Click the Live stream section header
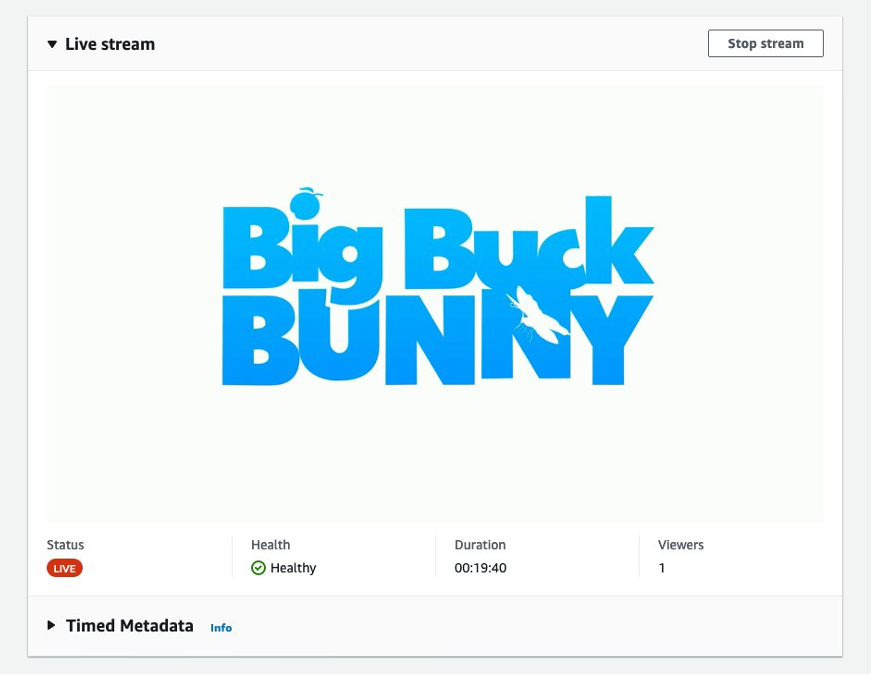This screenshot has height=675, width=872. point(110,44)
